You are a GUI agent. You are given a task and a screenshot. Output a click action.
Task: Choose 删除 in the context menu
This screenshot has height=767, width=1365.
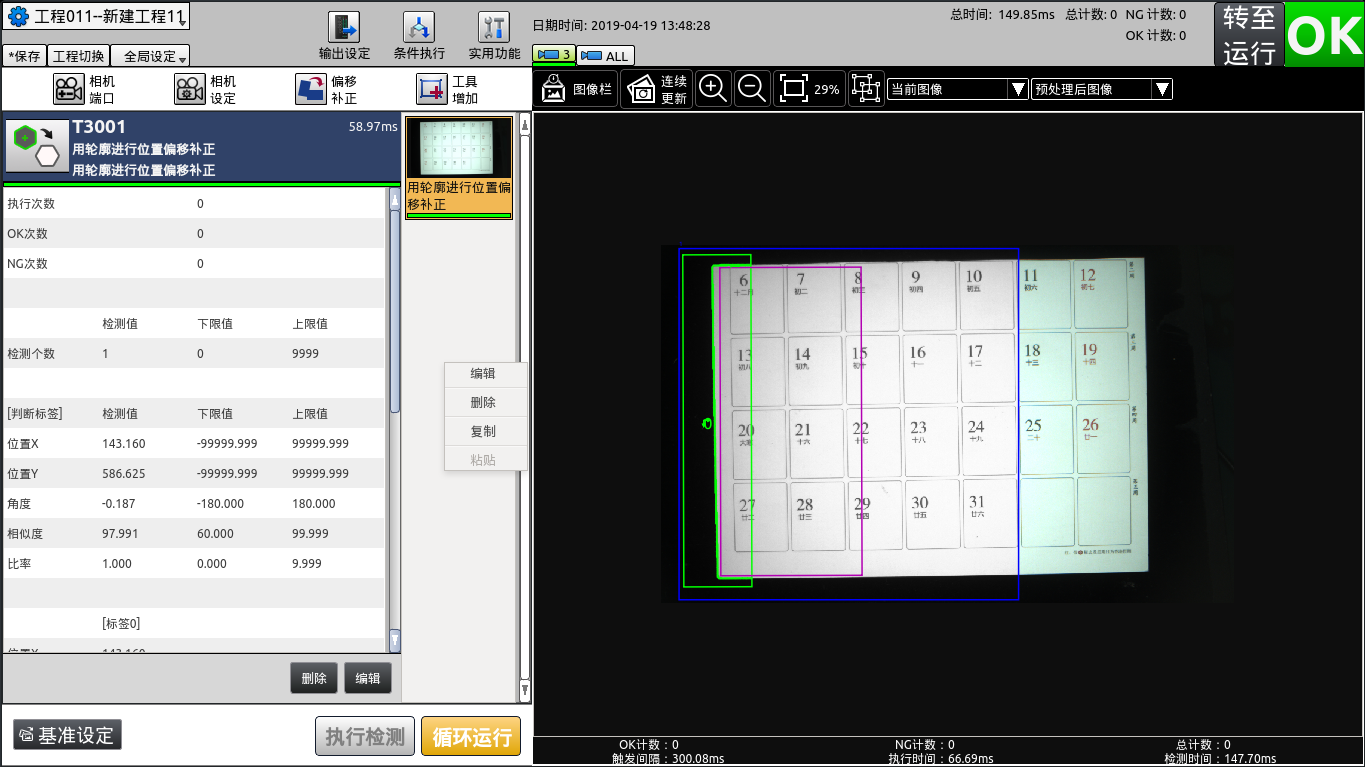pyautogui.click(x=485, y=402)
